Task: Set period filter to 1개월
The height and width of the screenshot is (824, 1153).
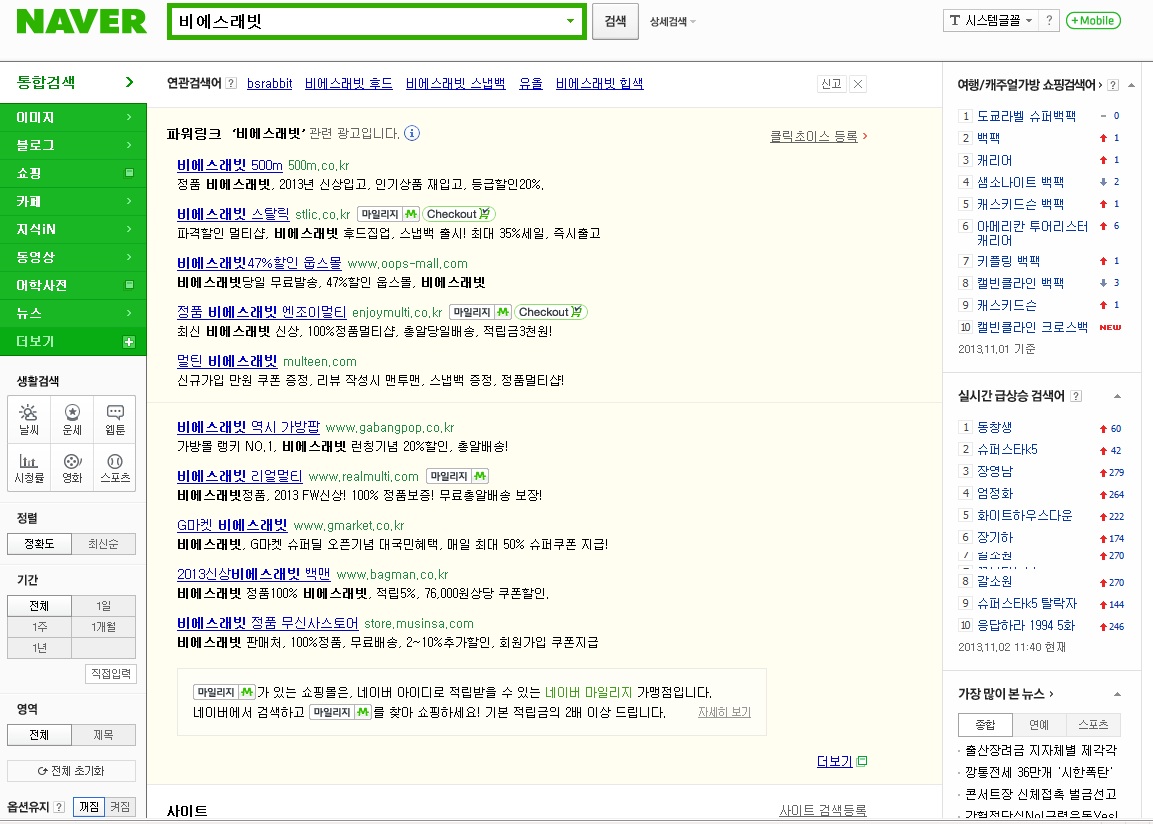Action: click(104, 627)
